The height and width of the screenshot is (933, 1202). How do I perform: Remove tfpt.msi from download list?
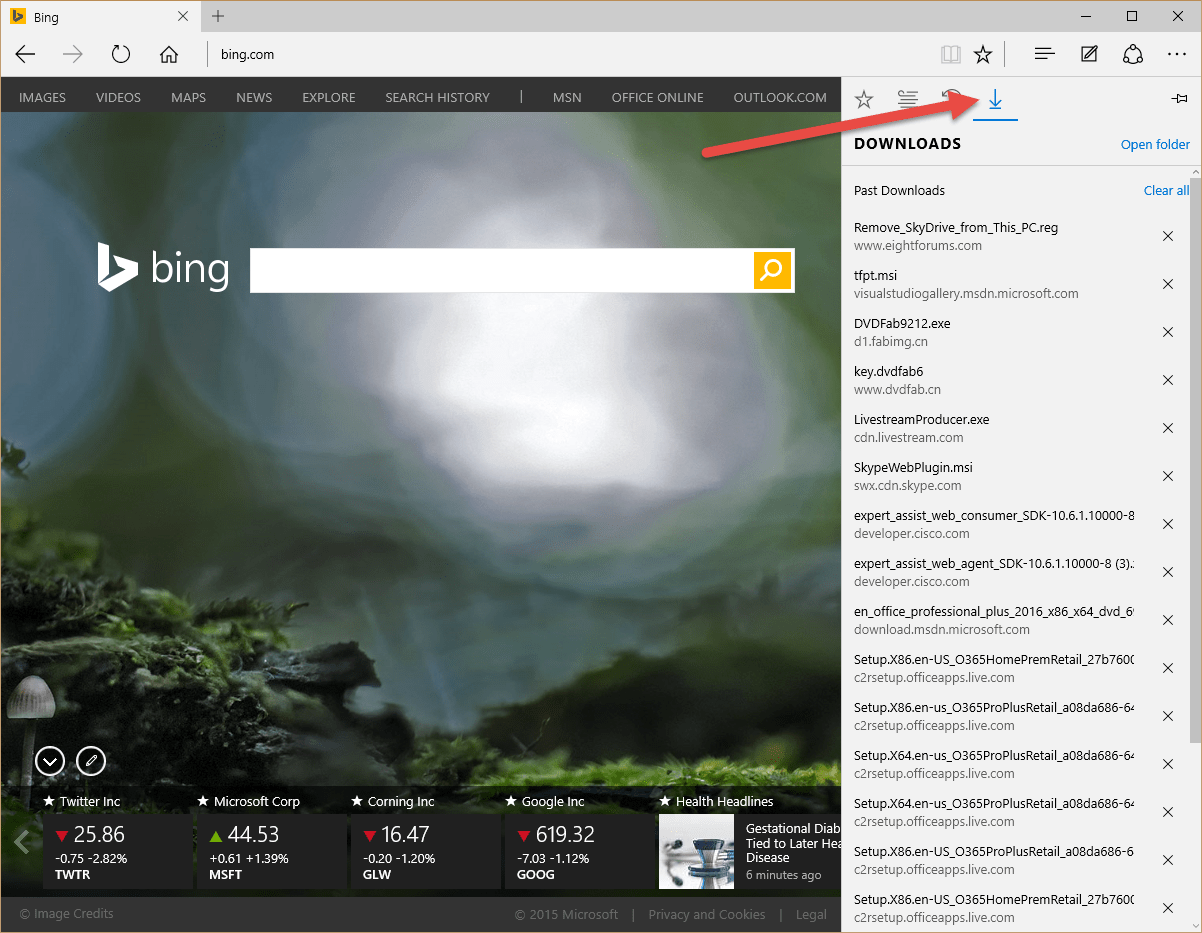[x=1167, y=284]
